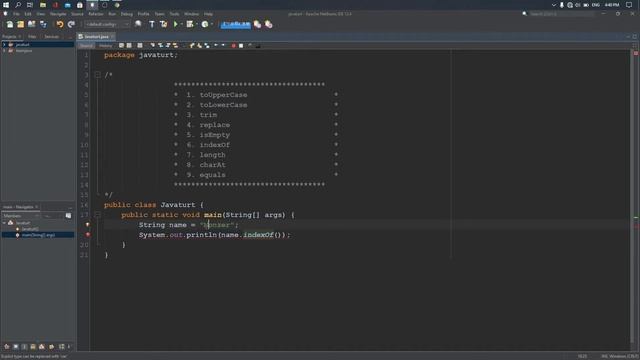Toggle the third Navigator filter button

[24, 347]
